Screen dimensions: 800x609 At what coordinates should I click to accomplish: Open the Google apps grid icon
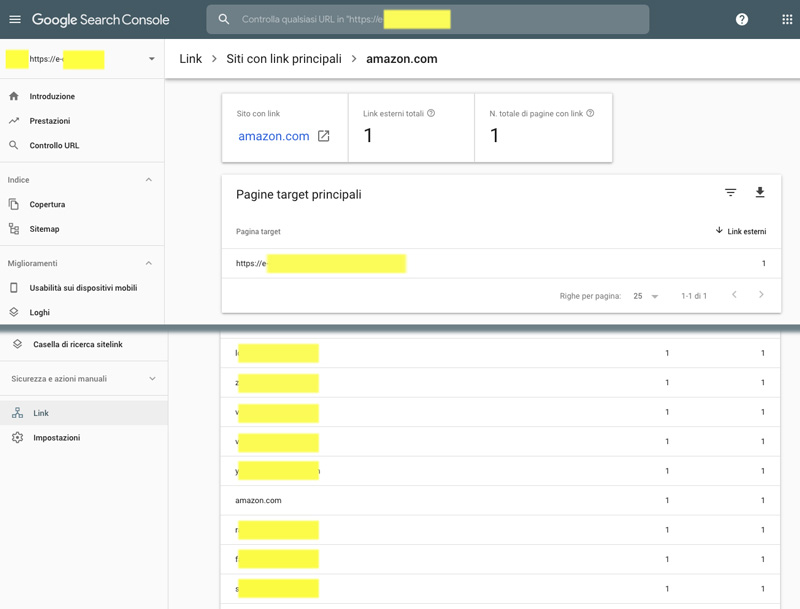coord(787,19)
